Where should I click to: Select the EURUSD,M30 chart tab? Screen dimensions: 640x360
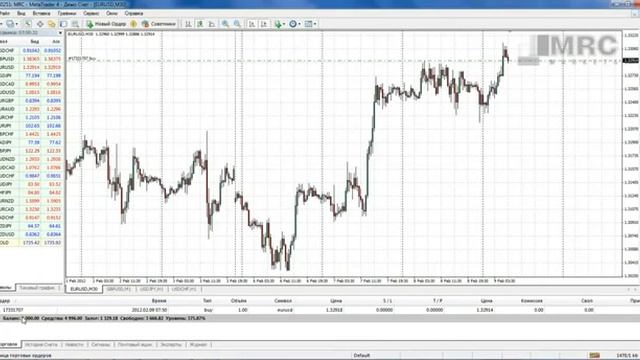pyautogui.click(x=84, y=289)
